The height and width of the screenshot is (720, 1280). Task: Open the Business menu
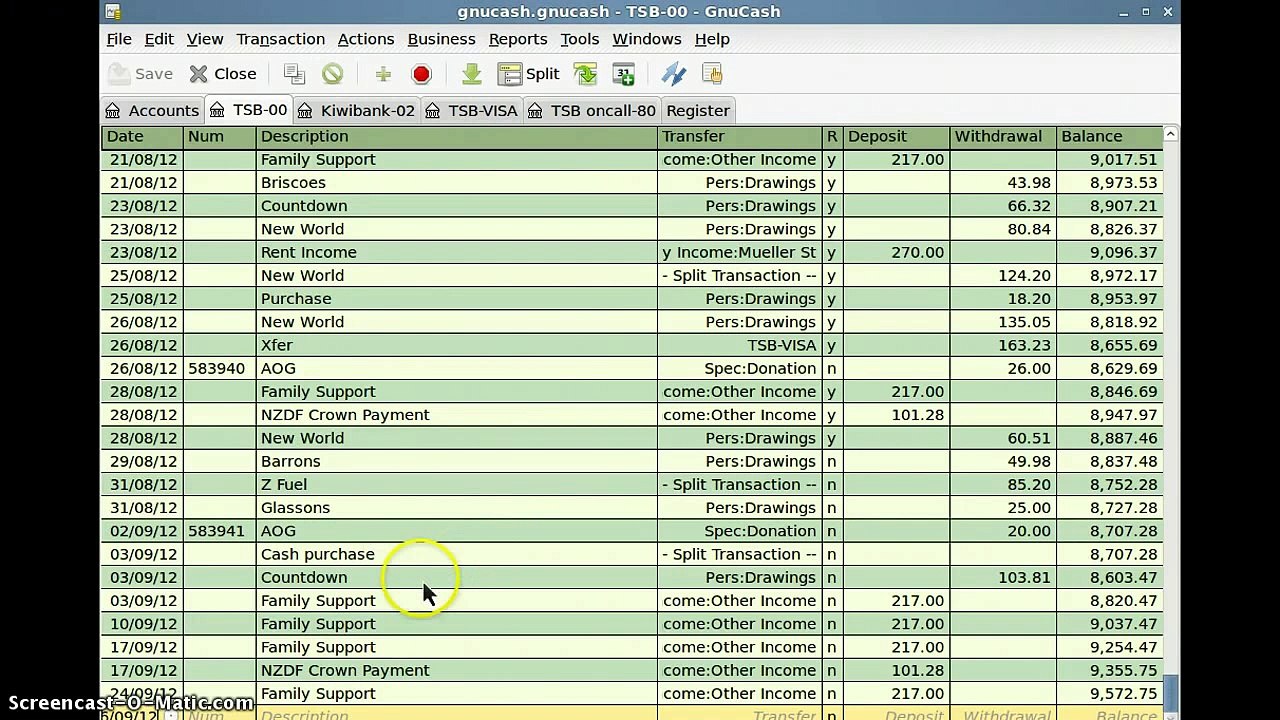tap(441, 39)
